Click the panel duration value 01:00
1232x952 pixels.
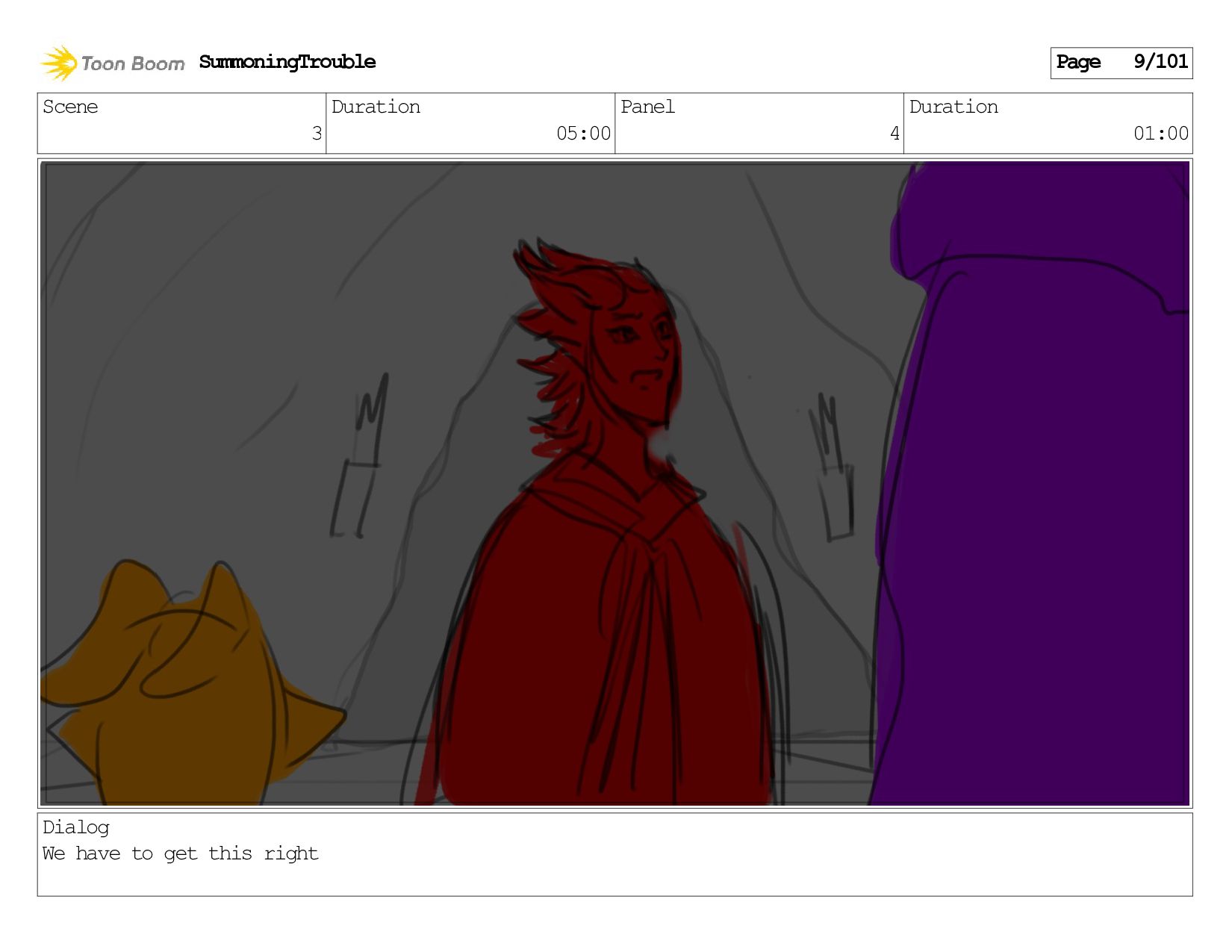pyautogui.click(x=1161, y=134)
